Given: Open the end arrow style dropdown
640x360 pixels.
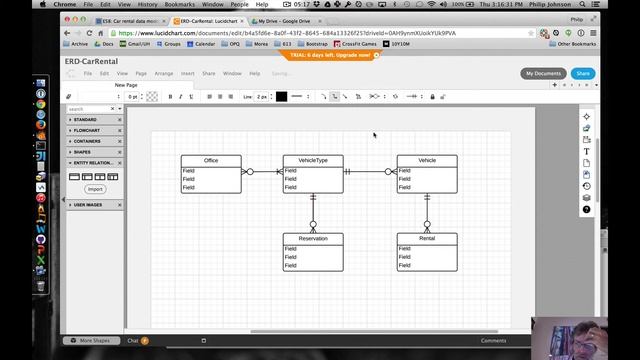Looking at the screenshot, I should point(414,97).
